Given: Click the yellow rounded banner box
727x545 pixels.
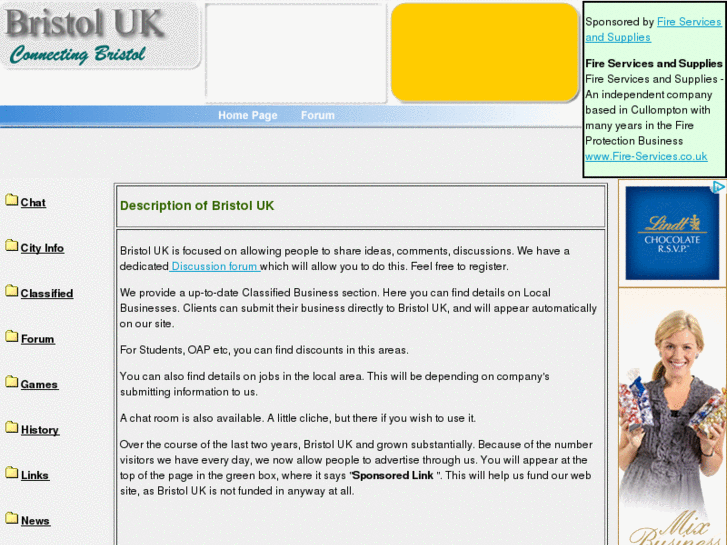Looking at the screenshot, I should (x=485, y=52).
